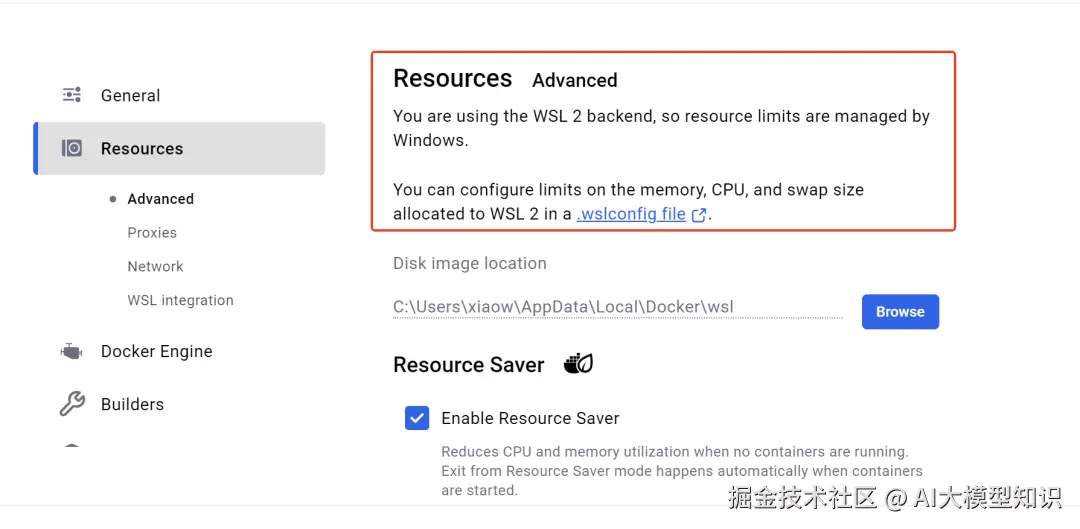Click the Enable Resource Saver label text
1080x529 pixels.
tap(530, 418)
